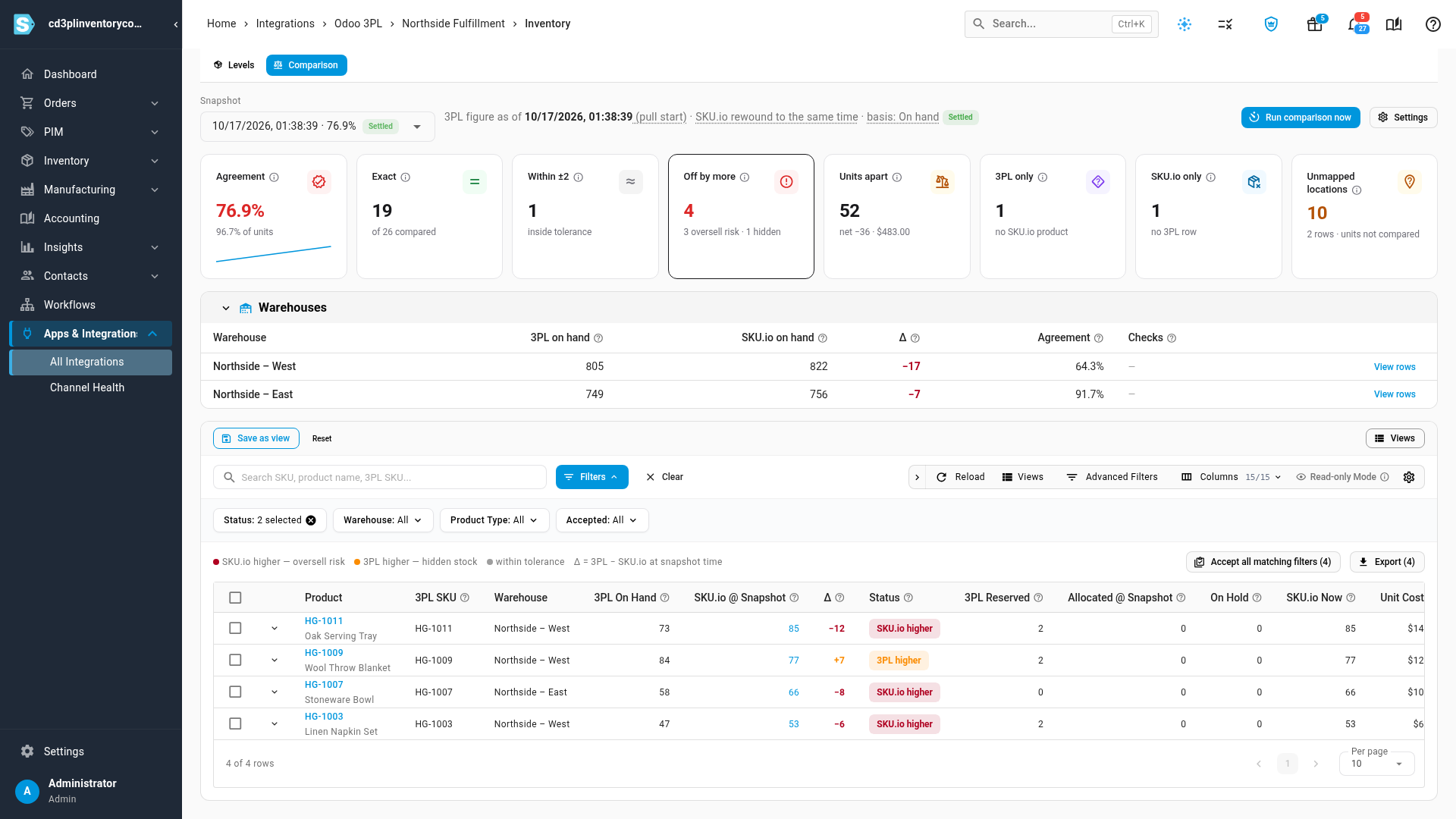Screen dimensions: 1456x819
Task: Click the SKU search input field
Action: (x=379, y=477)
